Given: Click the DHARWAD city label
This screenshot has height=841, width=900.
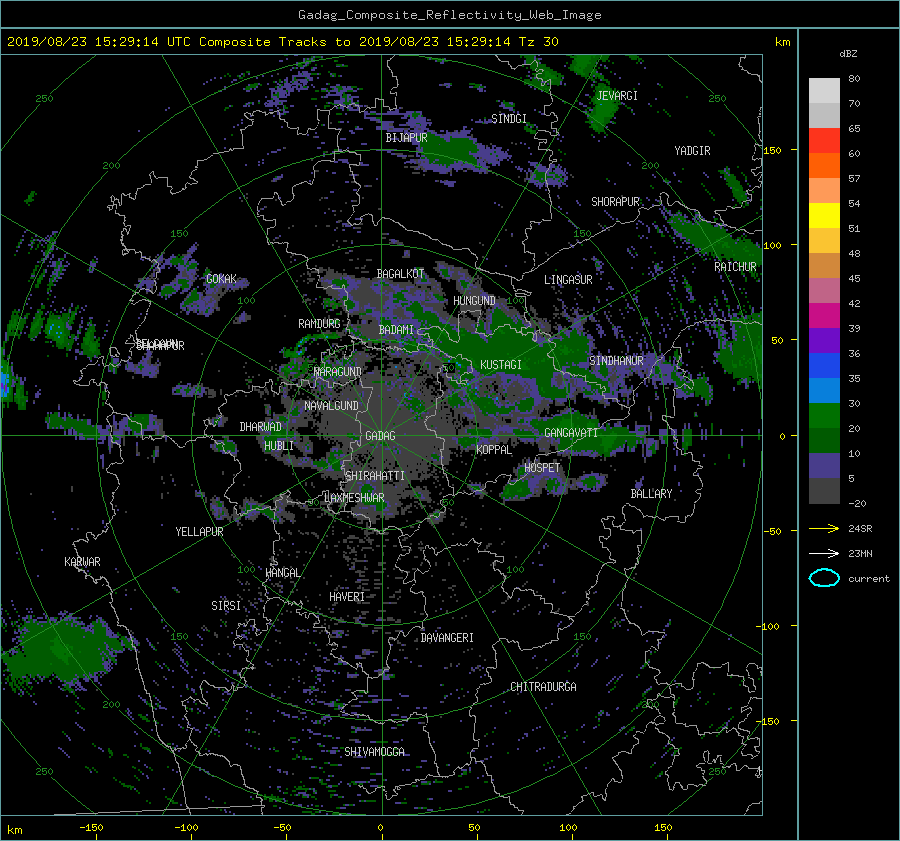Looking at the screenshot, I should [x=260, y=427].
